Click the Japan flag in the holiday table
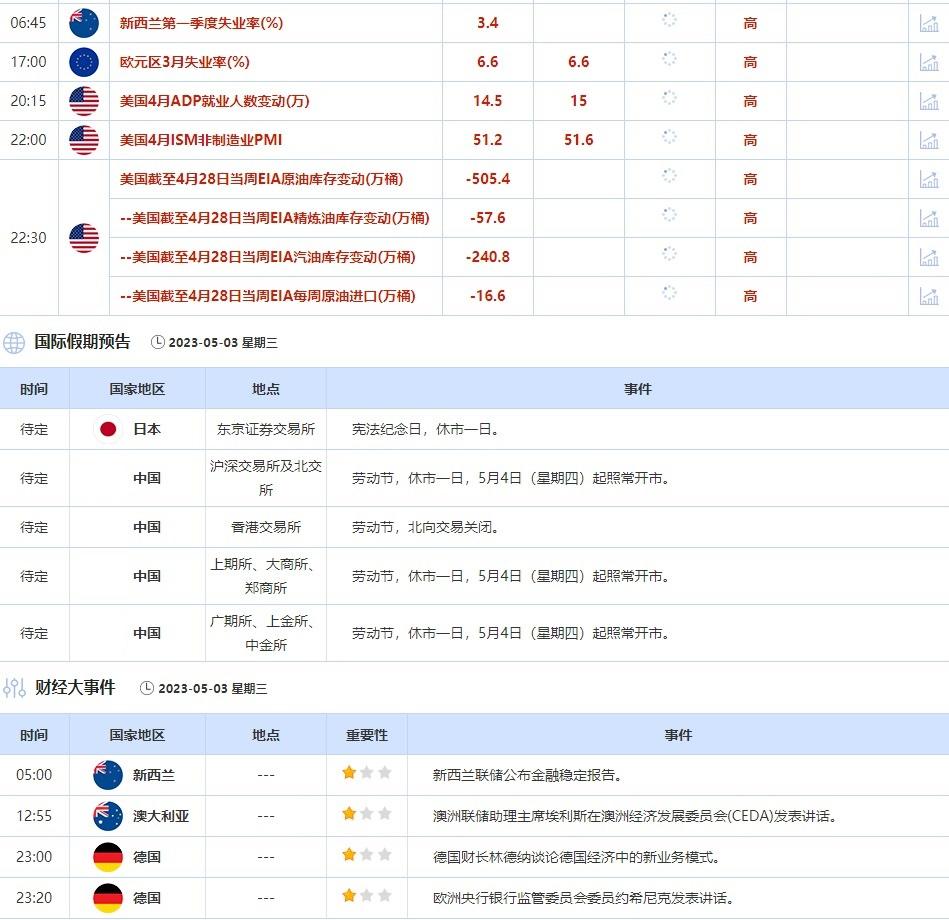The height and width of the screenshot is (920, 949). [107, 428]
